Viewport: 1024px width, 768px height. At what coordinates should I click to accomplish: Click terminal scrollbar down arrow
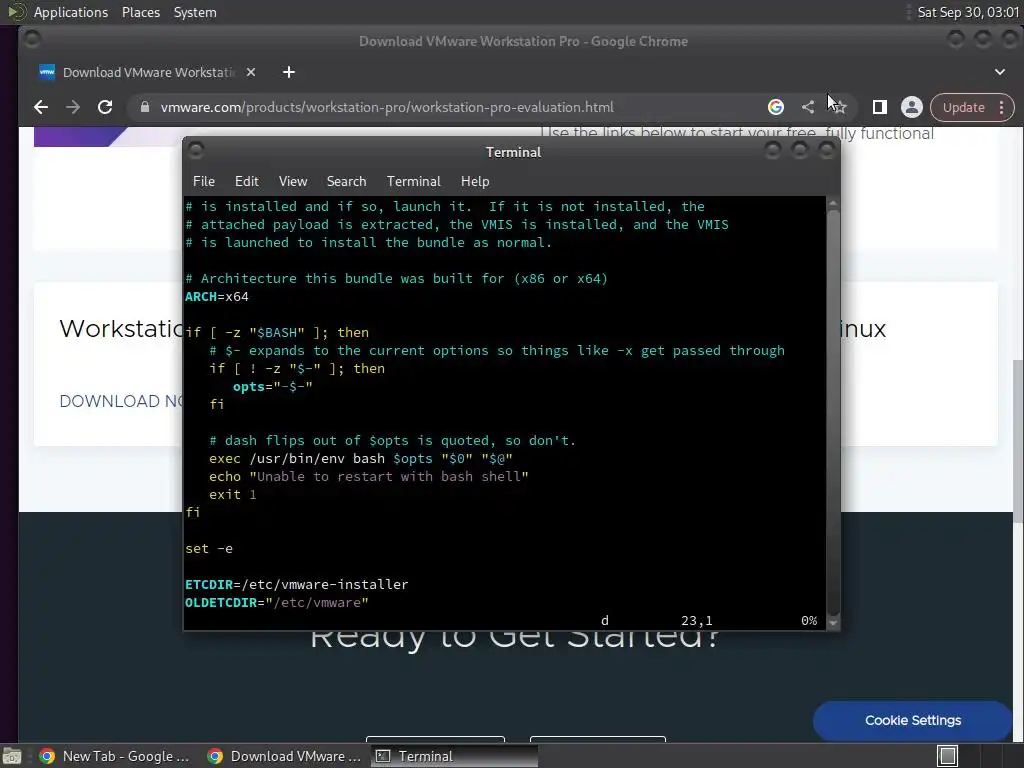tap(833, 623)
